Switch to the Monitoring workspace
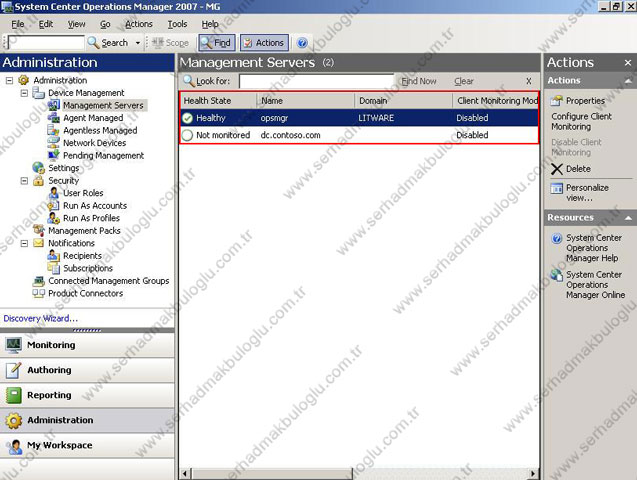This screenshot has width=637, height=480. coord(50,345)
